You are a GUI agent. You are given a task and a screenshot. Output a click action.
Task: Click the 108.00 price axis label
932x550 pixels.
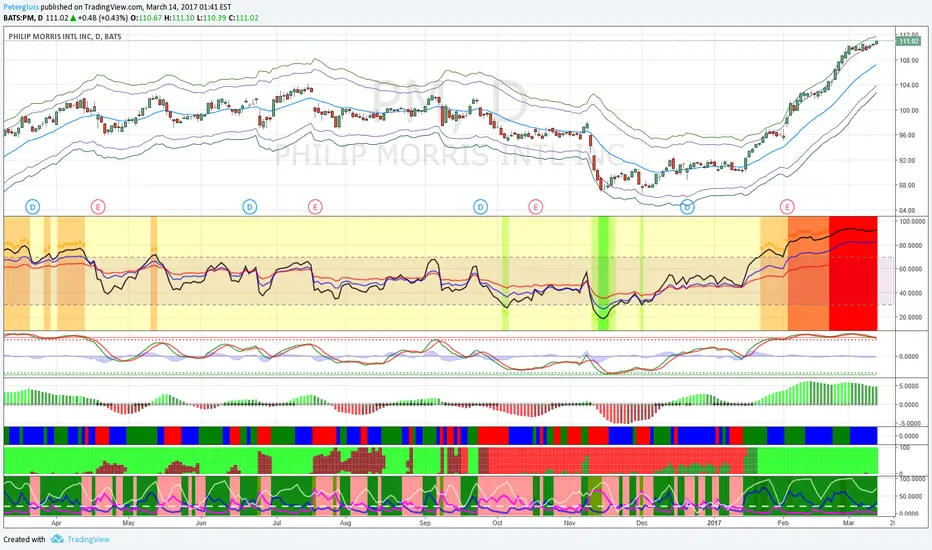click(x=907, y=60)
